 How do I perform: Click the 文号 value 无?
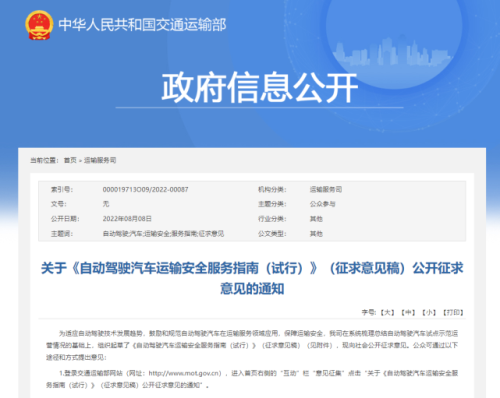pyautogui.click(x=106, y=204)
